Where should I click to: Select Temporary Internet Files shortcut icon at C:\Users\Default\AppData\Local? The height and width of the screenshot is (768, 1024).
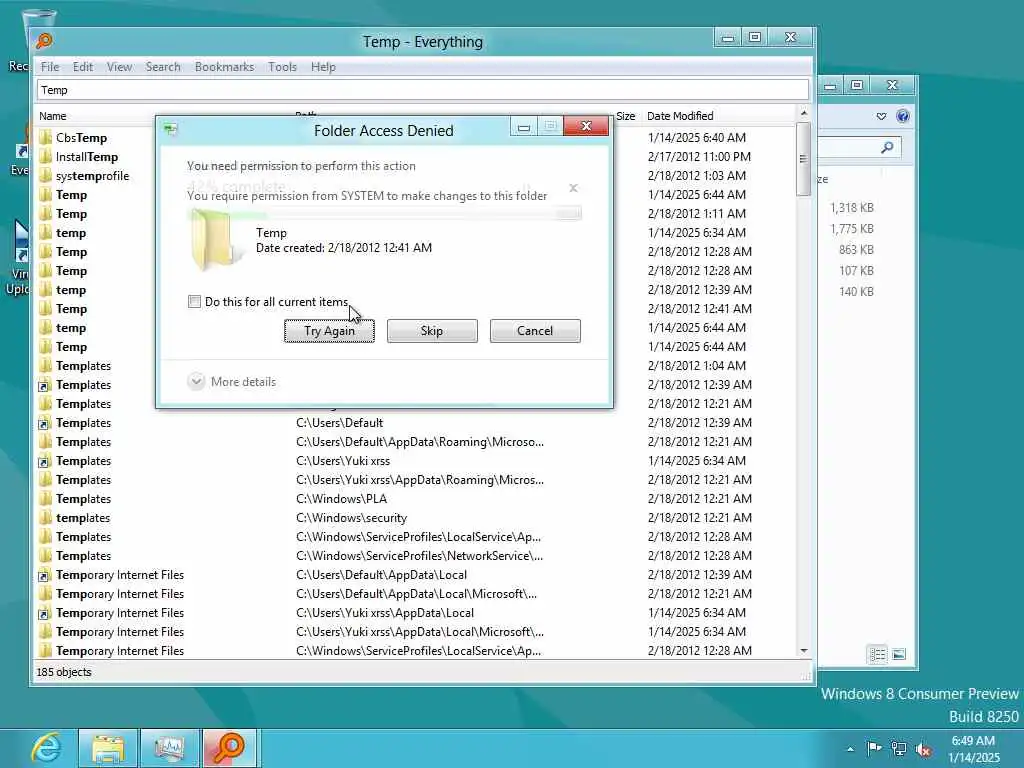tap(45, 575)
